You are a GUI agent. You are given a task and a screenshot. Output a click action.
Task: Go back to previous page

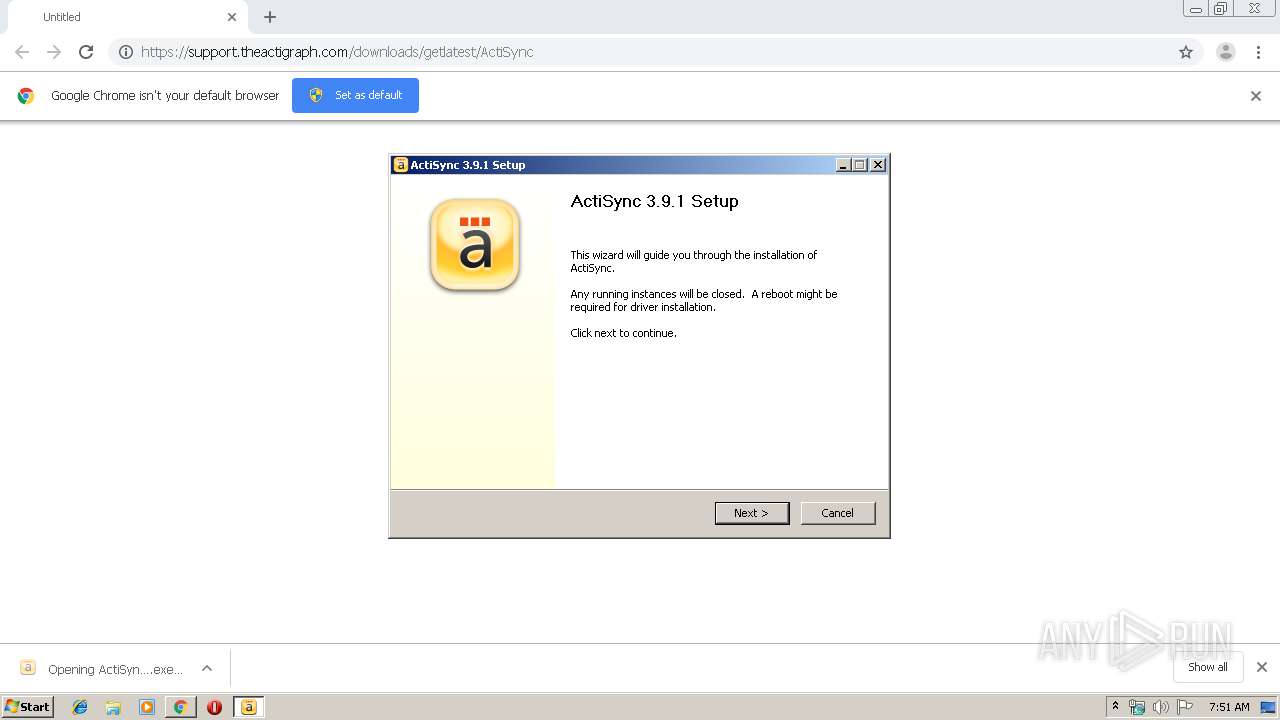coord(22,52)
